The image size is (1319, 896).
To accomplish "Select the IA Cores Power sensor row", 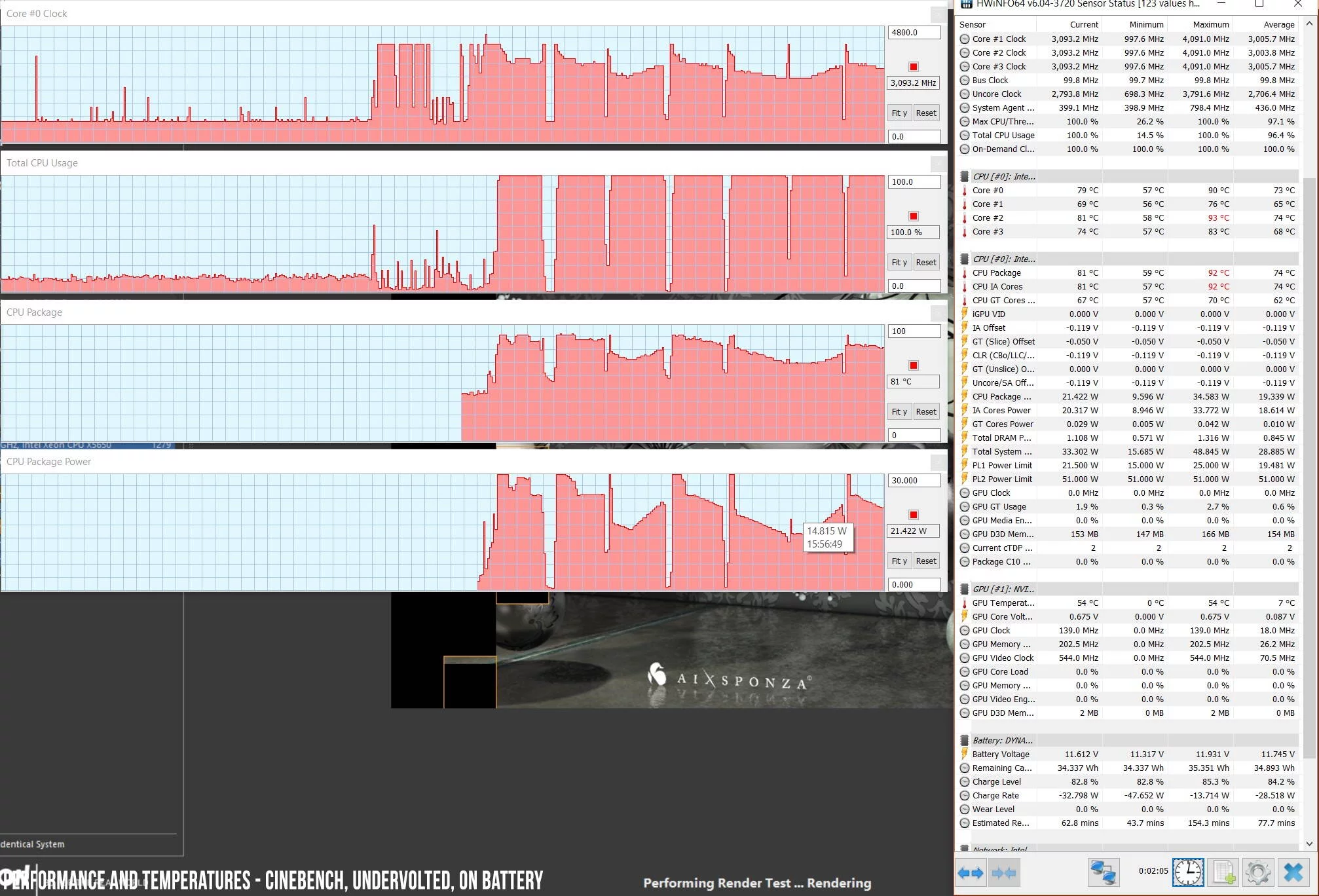I will pos(1128,410).
